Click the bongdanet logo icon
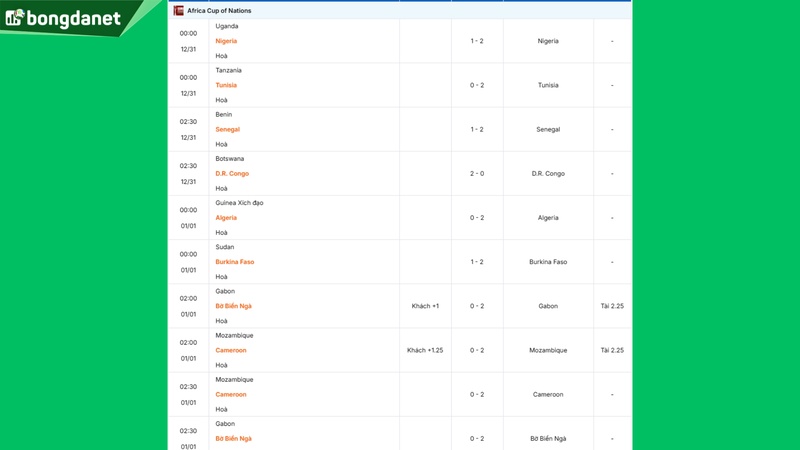This screenshot has width=800, height=450. [x=13, y=19]
